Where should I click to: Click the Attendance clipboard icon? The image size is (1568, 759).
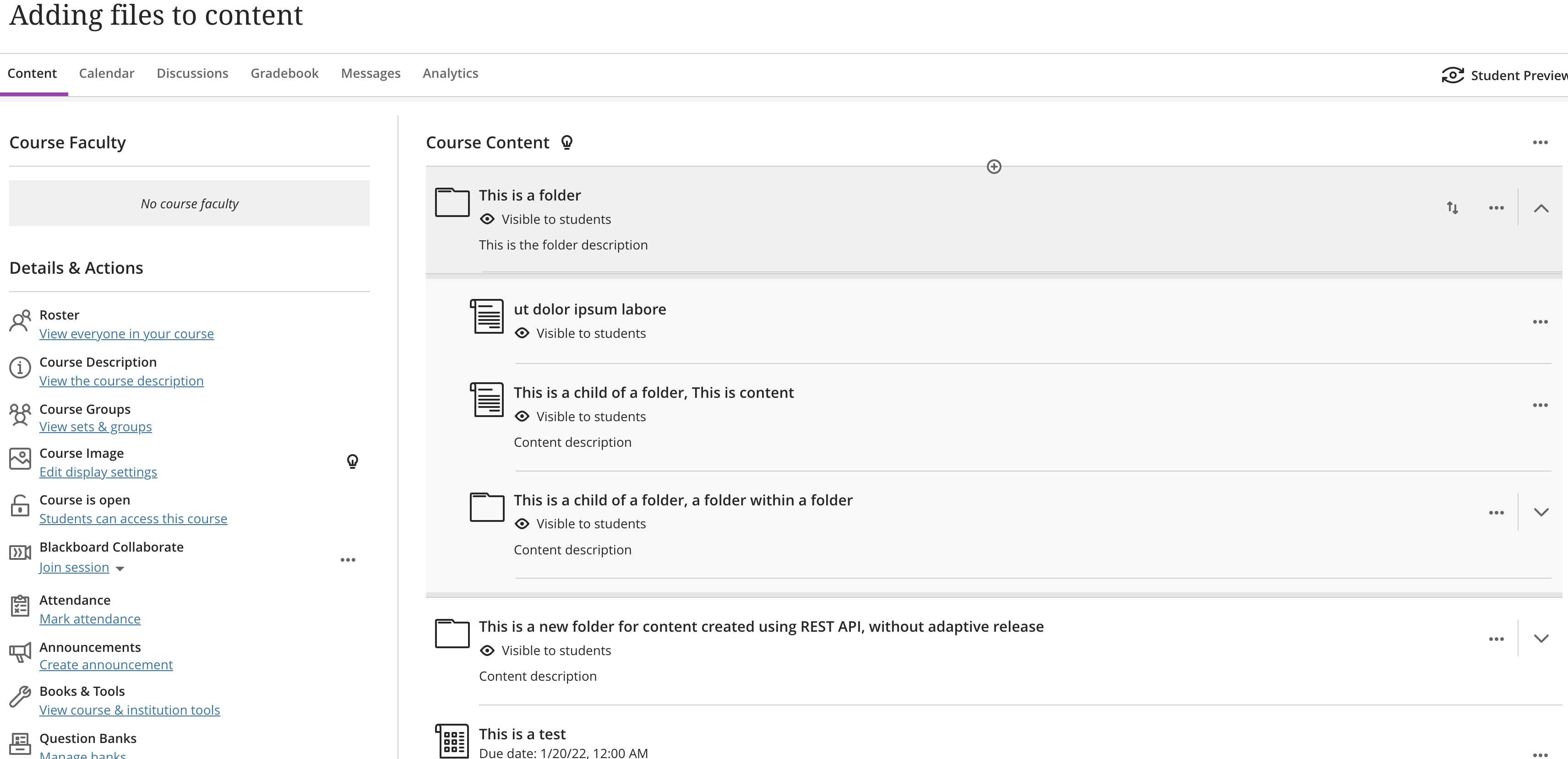pos(20,606)
